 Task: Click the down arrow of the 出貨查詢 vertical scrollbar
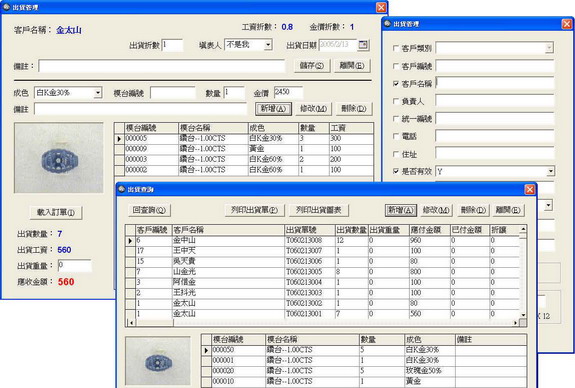pos(523,315)
